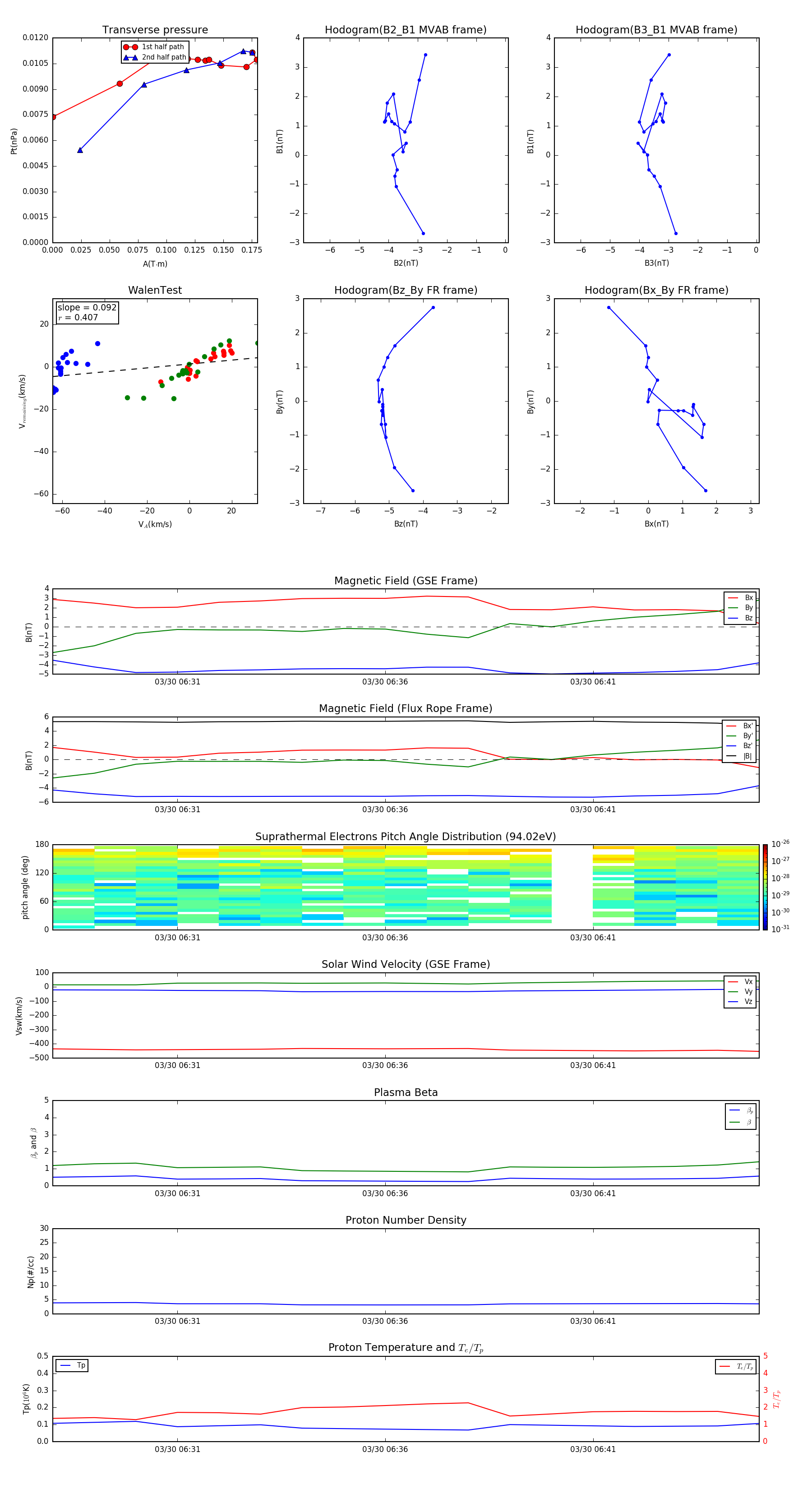Click the 'By' legend entry in GSE plot
This screenshot has height=1489, width=812.
[740, 607]
